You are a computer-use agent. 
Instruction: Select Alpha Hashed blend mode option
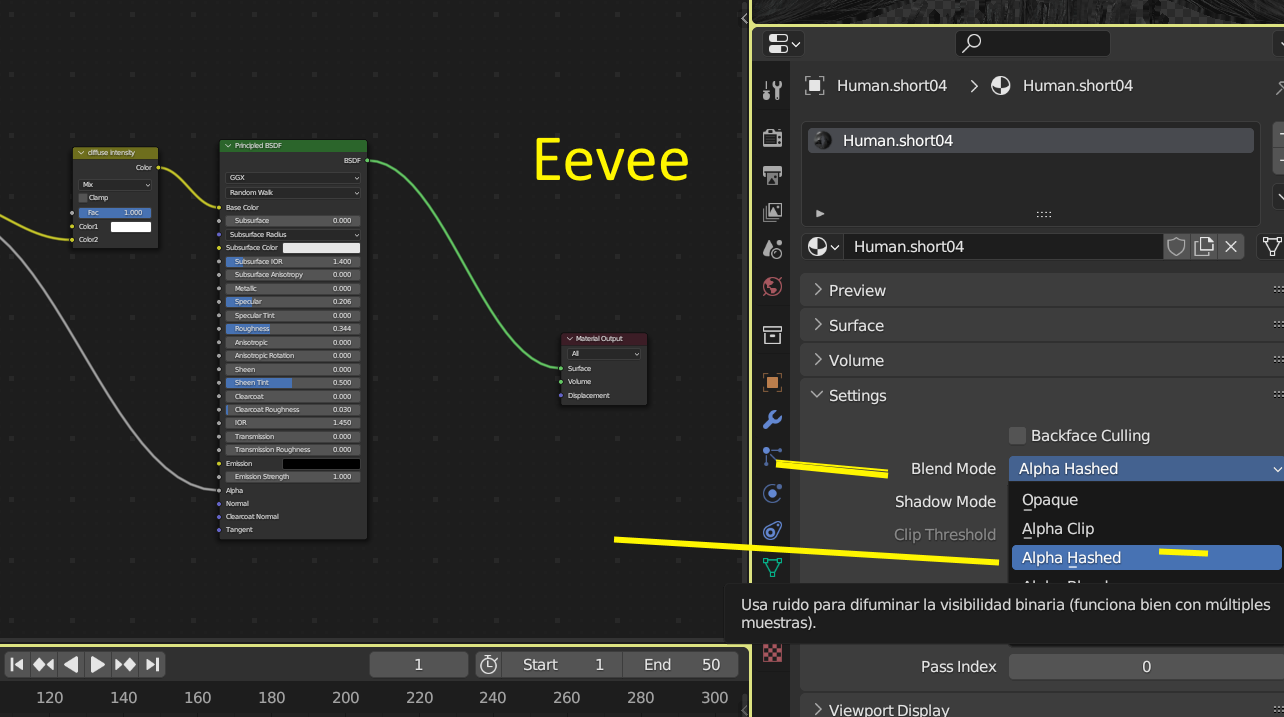tap(1146, 557)
